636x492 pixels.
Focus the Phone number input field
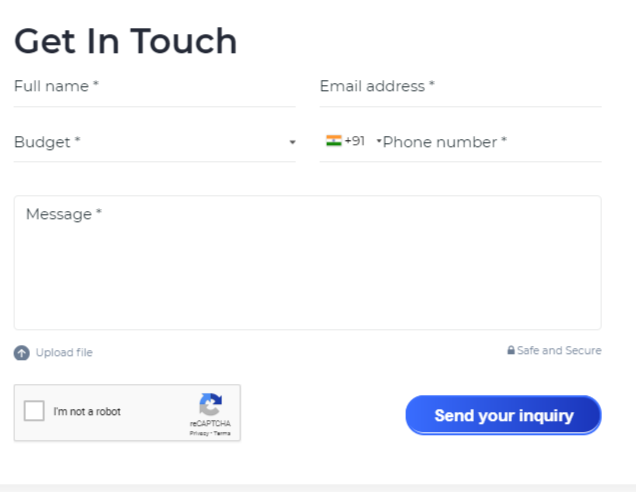pos(492,142)
